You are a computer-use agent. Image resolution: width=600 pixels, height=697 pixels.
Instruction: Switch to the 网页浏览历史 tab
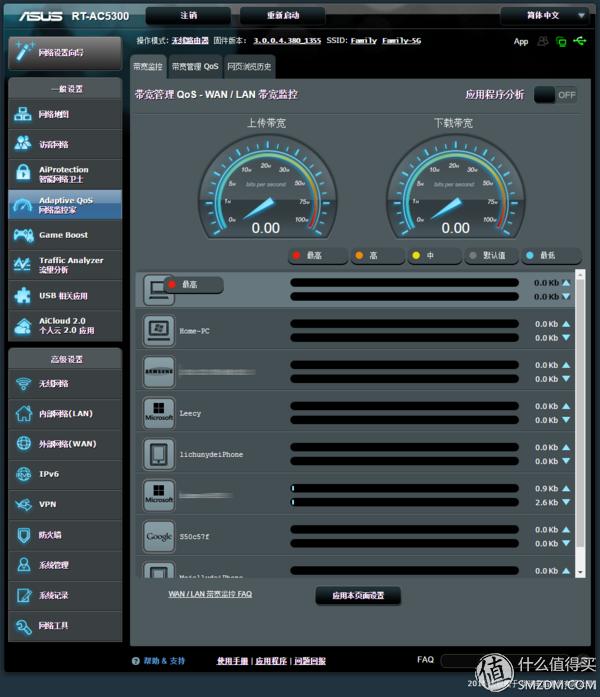pos(249,66)
